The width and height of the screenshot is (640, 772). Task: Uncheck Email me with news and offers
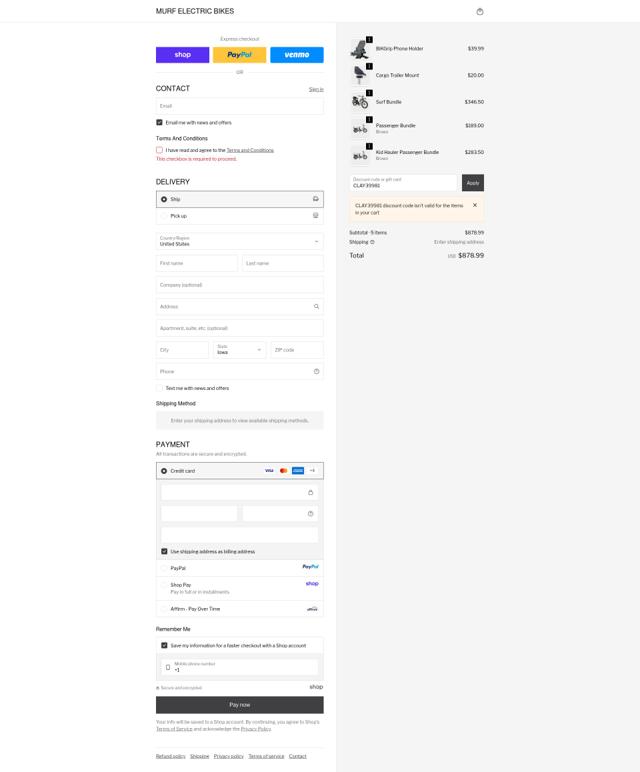tap(159, 122)
